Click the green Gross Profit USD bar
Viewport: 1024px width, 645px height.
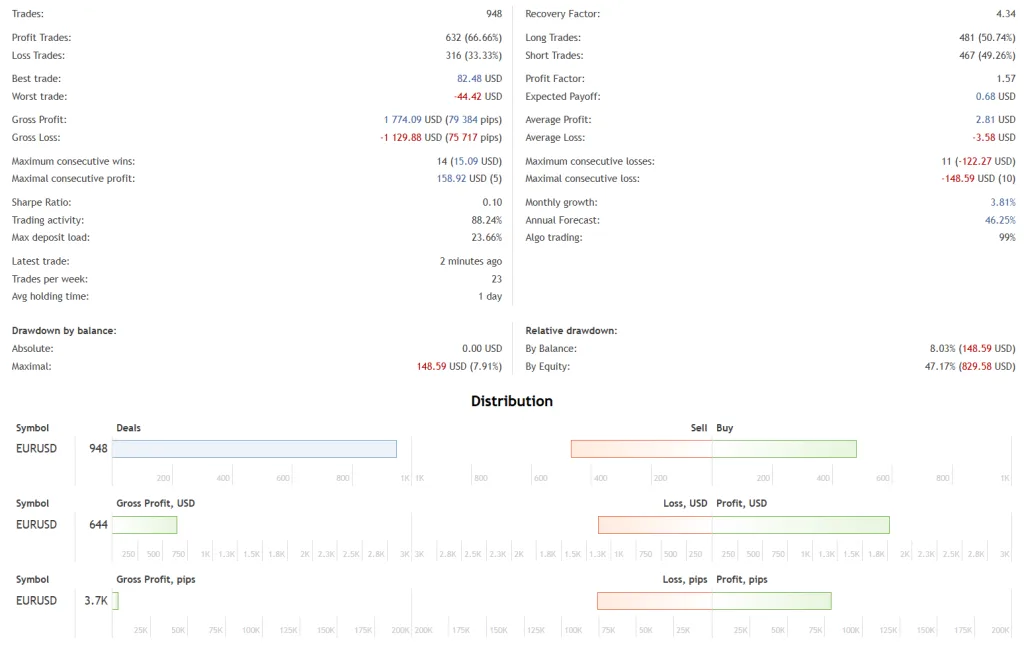(x=144, y=525)
